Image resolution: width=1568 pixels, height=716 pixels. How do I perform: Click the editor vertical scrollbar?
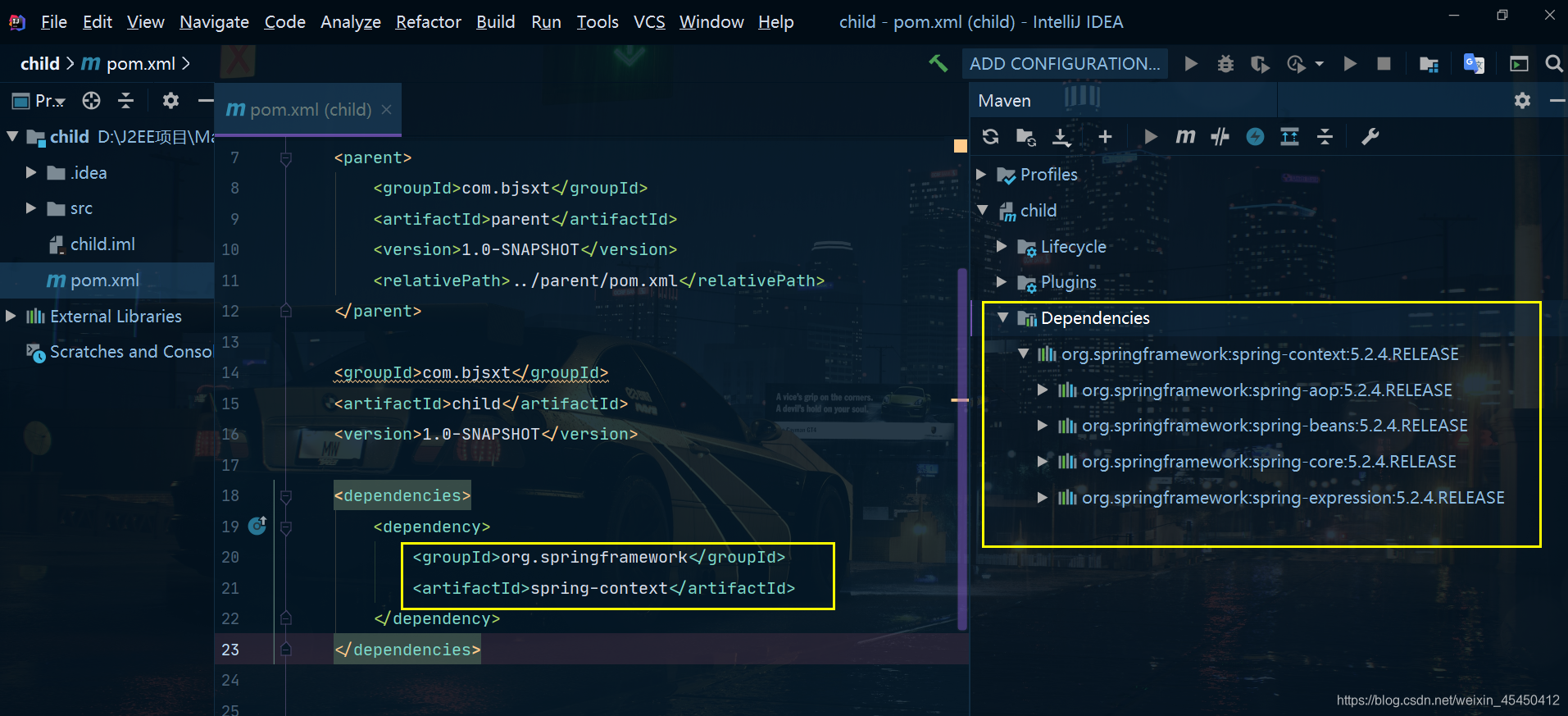pyautogui.click(x=962, y=449)
